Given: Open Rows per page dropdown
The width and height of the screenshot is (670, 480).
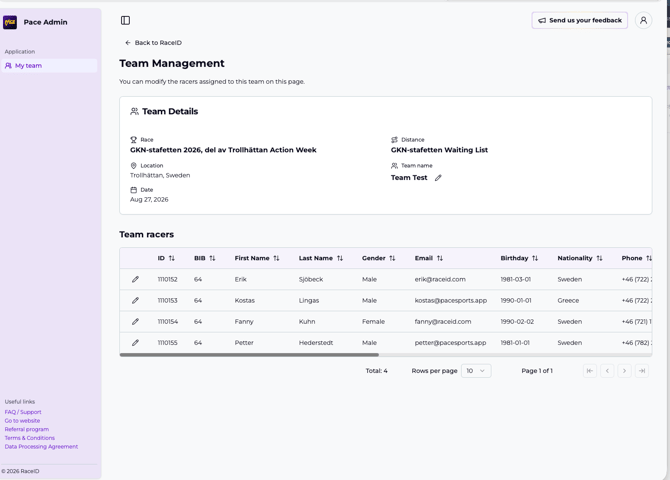Looking at the screenshot, I should click(476, 371).
